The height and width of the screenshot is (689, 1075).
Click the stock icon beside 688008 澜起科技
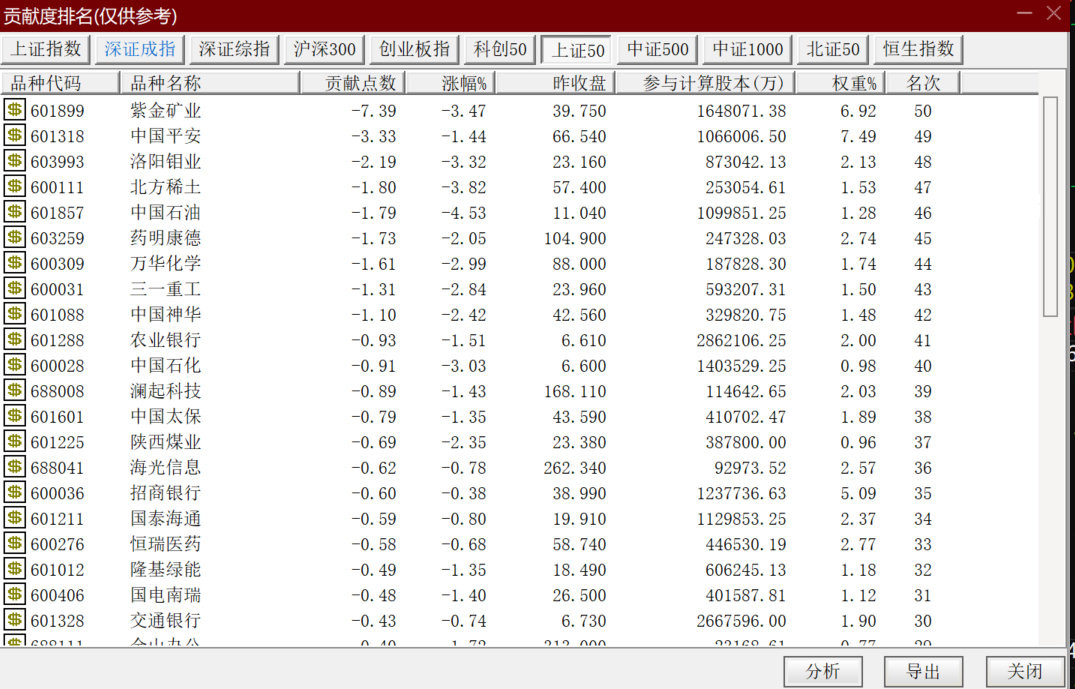(x=14, y=390)
